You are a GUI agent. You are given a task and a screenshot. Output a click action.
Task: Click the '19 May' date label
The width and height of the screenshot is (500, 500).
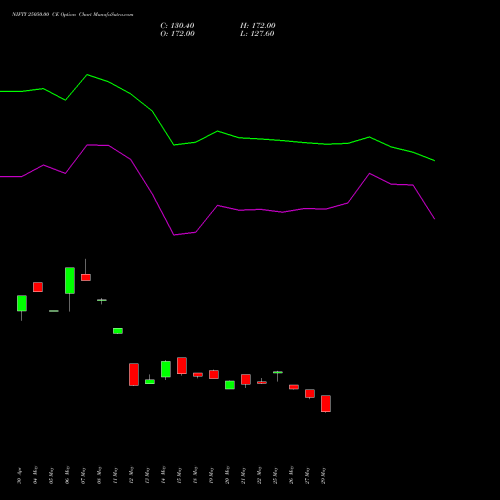pos(212,475)
